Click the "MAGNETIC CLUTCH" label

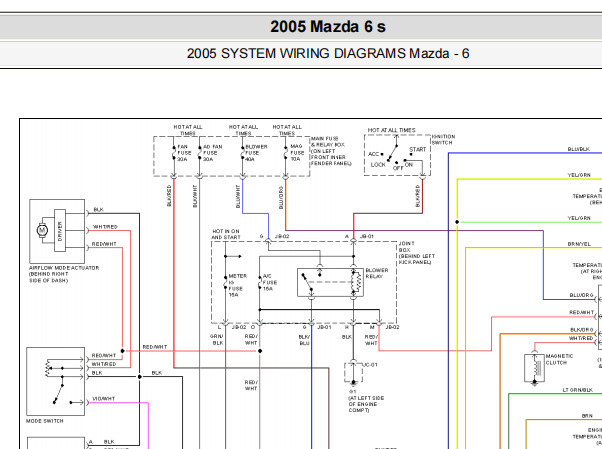pyautogui.click(x=559, y=359)
